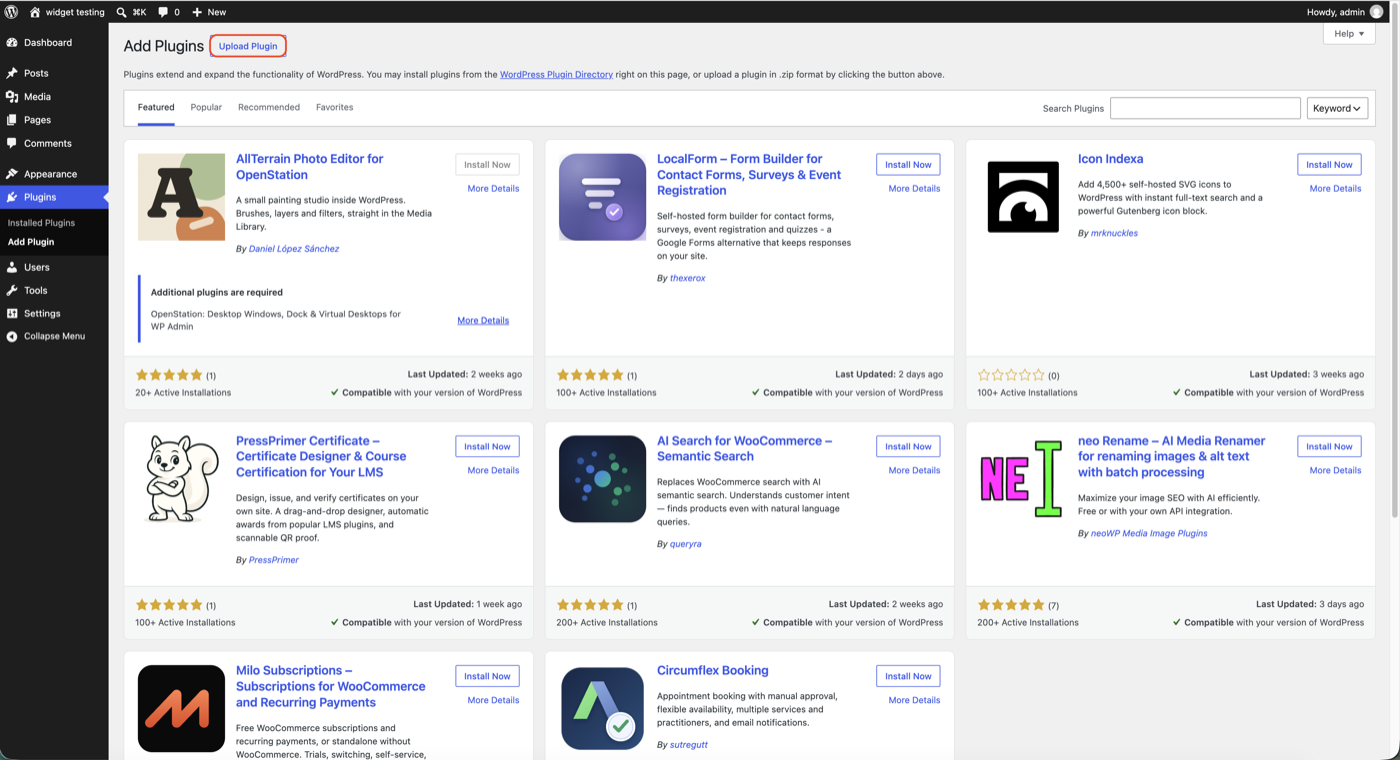Open the Installed Plugins submenu item

point(41,223)
